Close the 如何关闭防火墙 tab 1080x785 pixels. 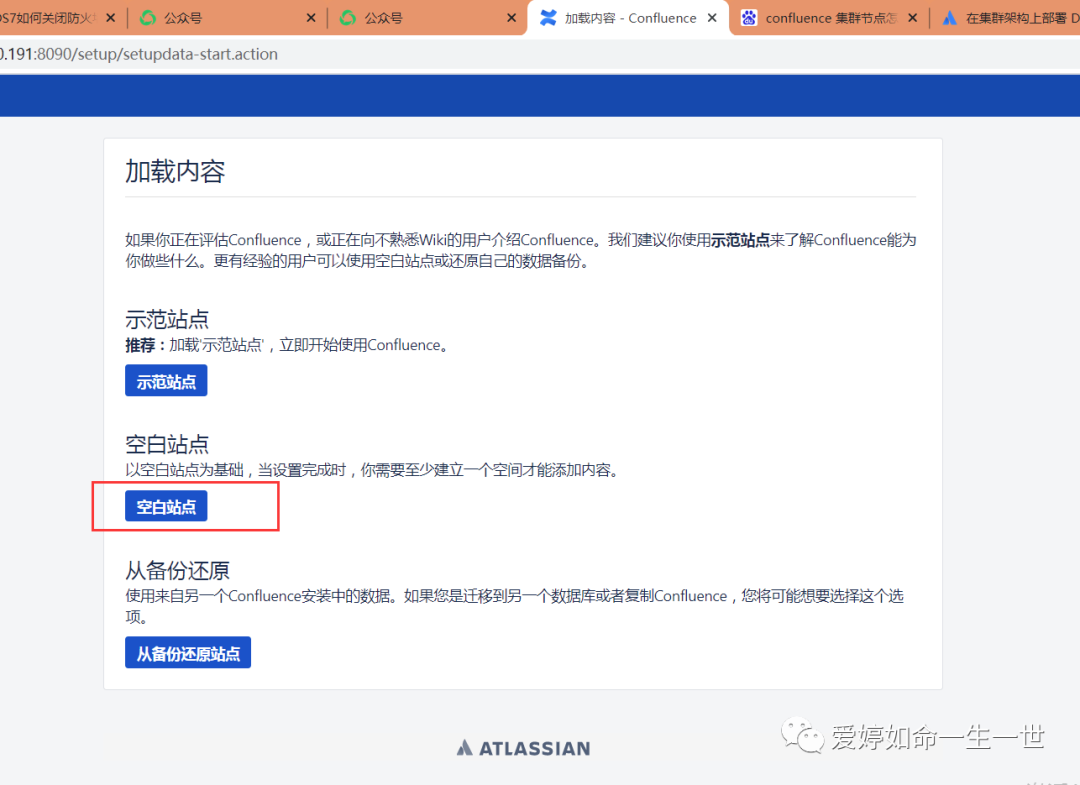click(110, 18)
